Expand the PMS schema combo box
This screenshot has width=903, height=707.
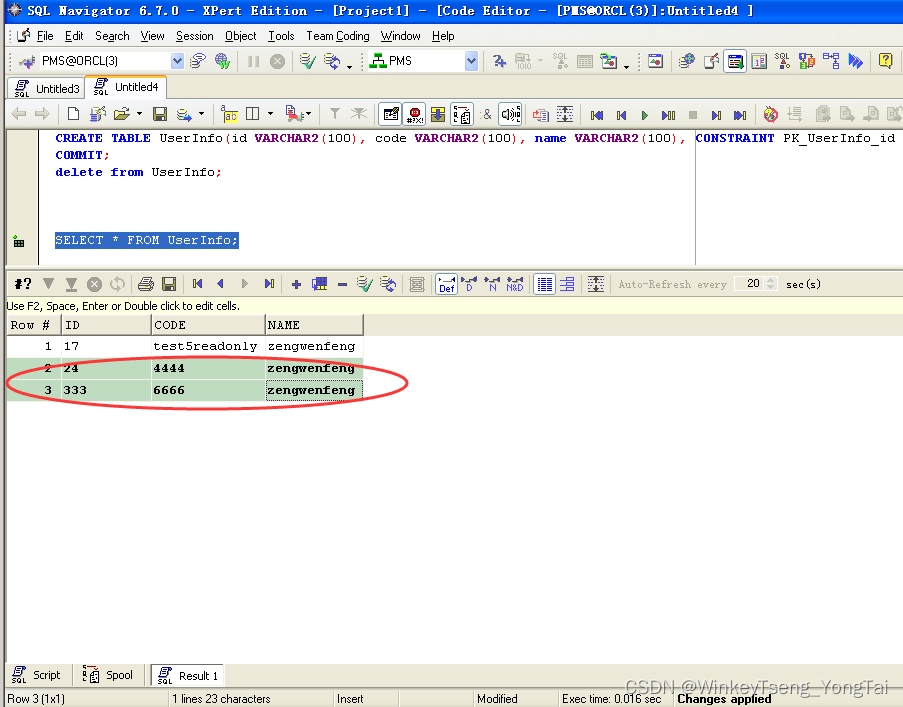[x=470, y=60]
